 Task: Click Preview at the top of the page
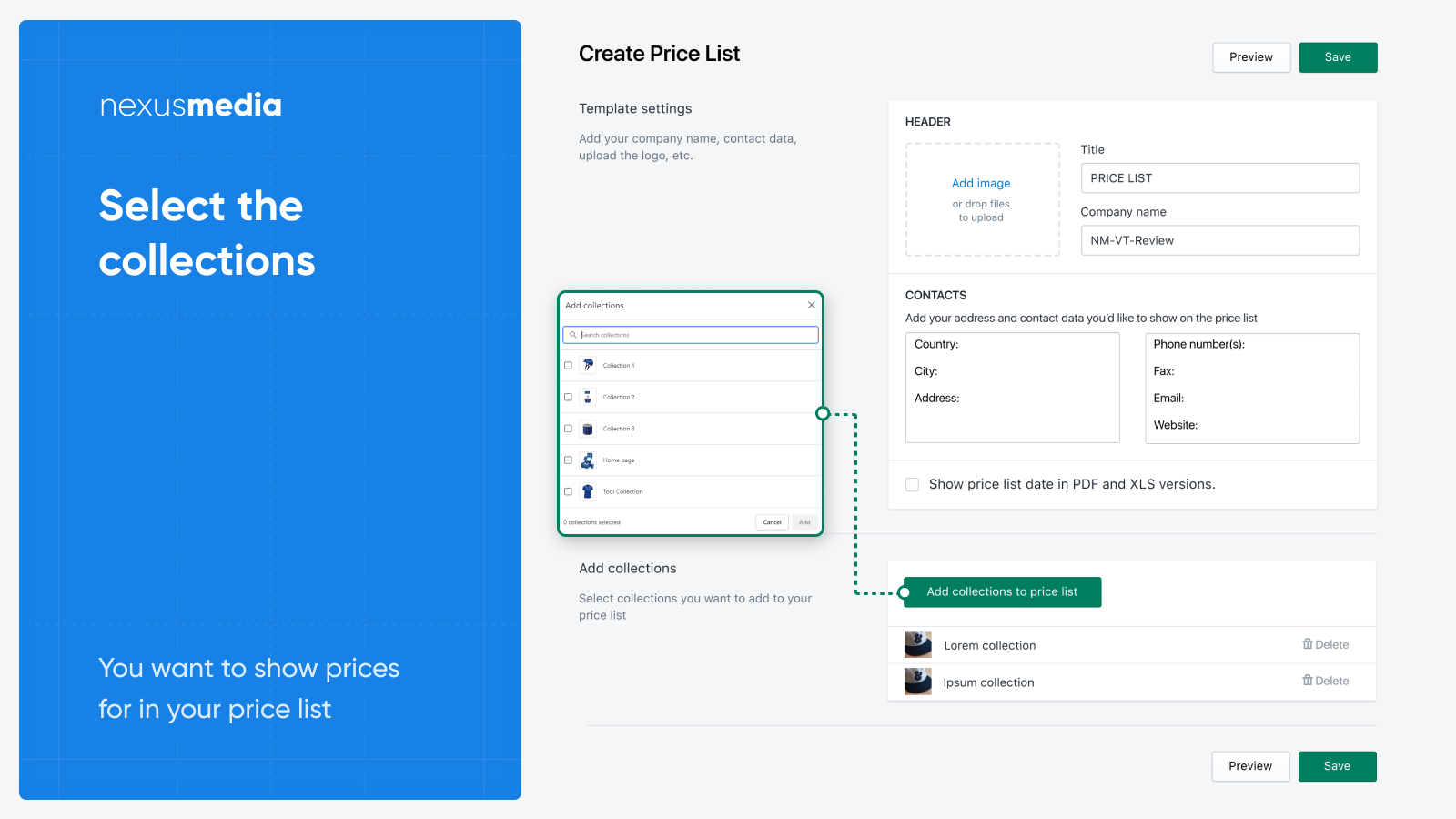coord(1250,56)
